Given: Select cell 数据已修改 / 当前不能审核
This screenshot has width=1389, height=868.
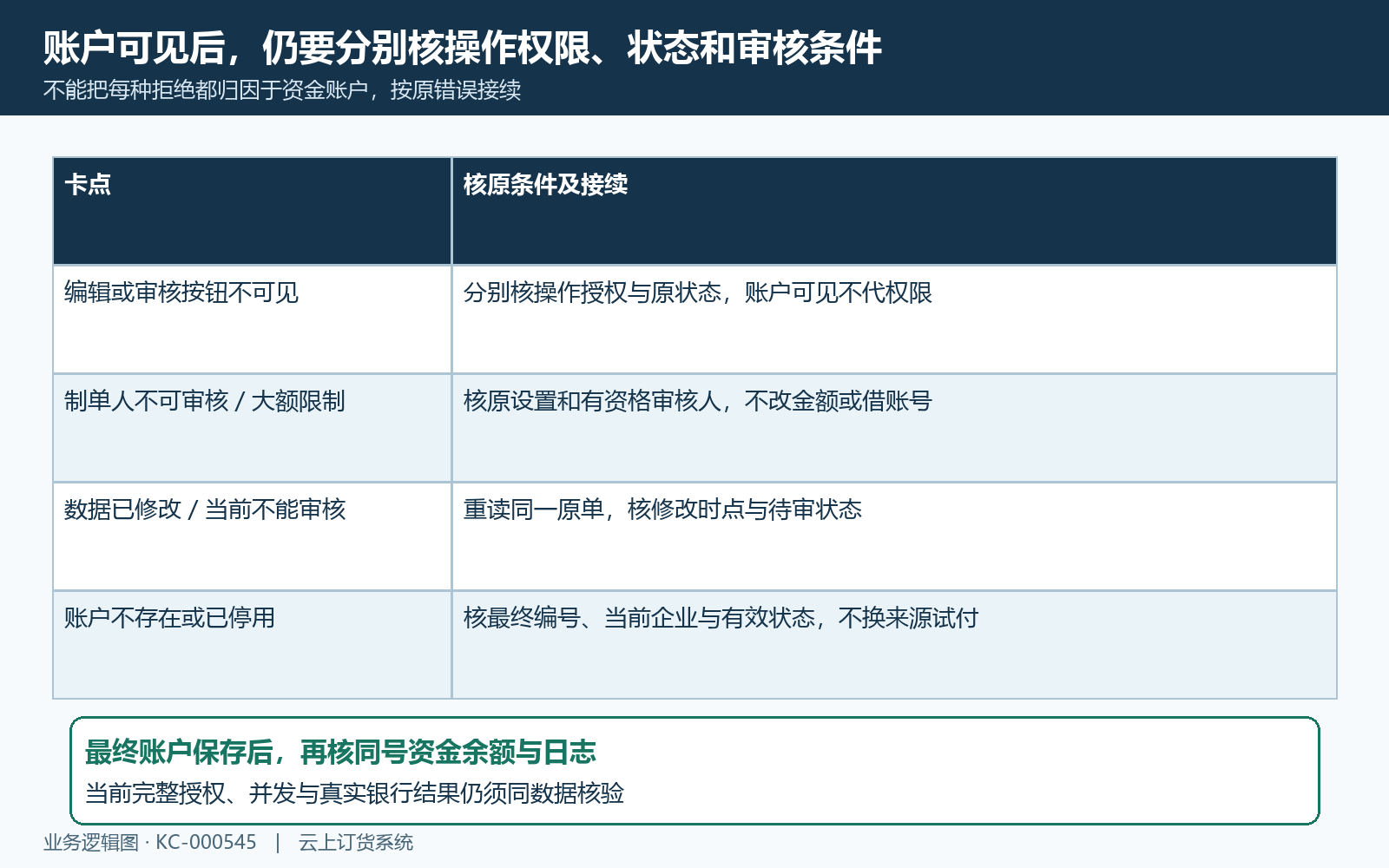Looking at the screenshot, I should [x=253, y=536].
